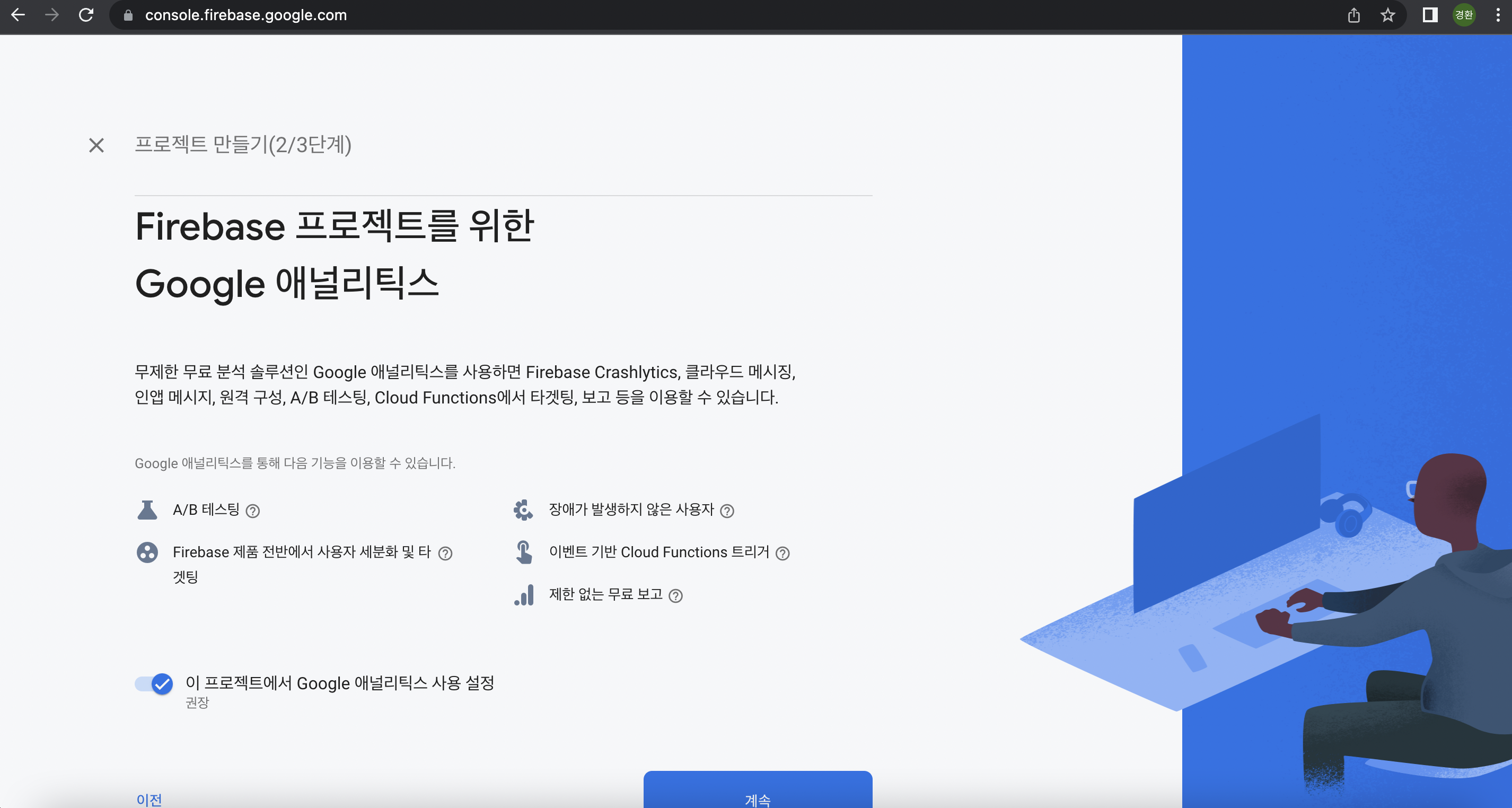
Task: Click the crash-free users gear icon
Action: [x=523, y=510]
